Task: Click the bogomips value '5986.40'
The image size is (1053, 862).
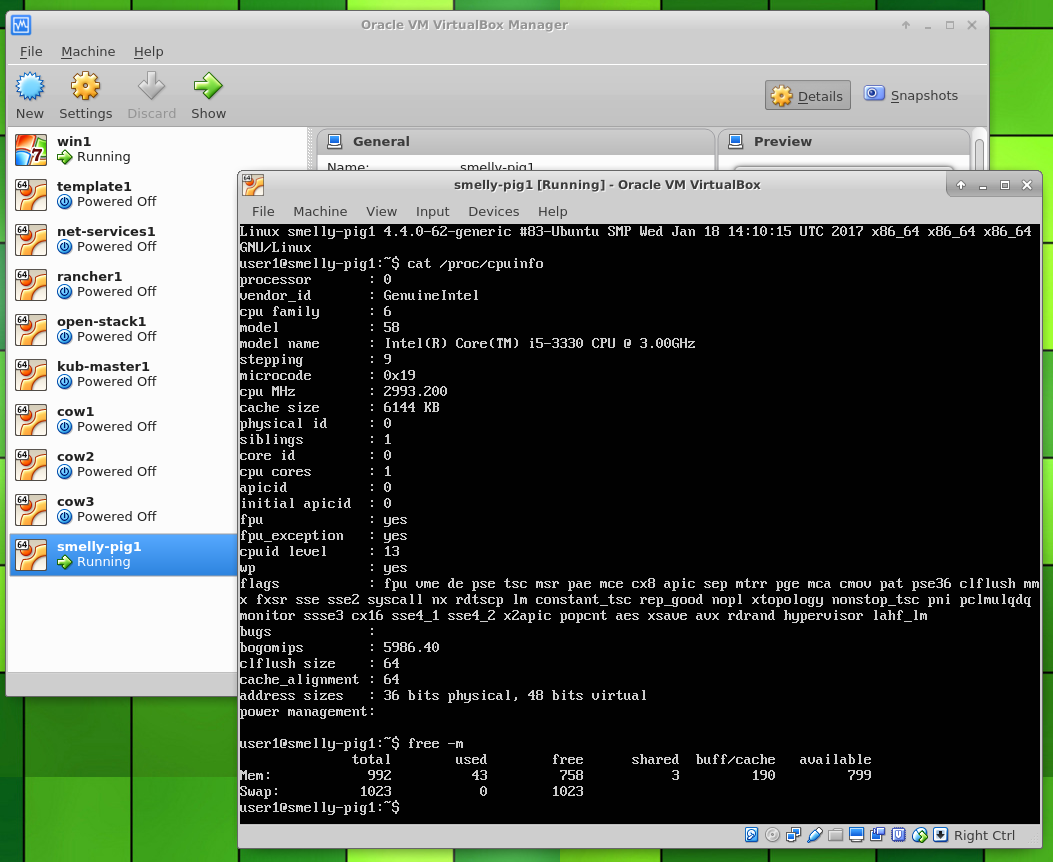Action: click(411, 648)
